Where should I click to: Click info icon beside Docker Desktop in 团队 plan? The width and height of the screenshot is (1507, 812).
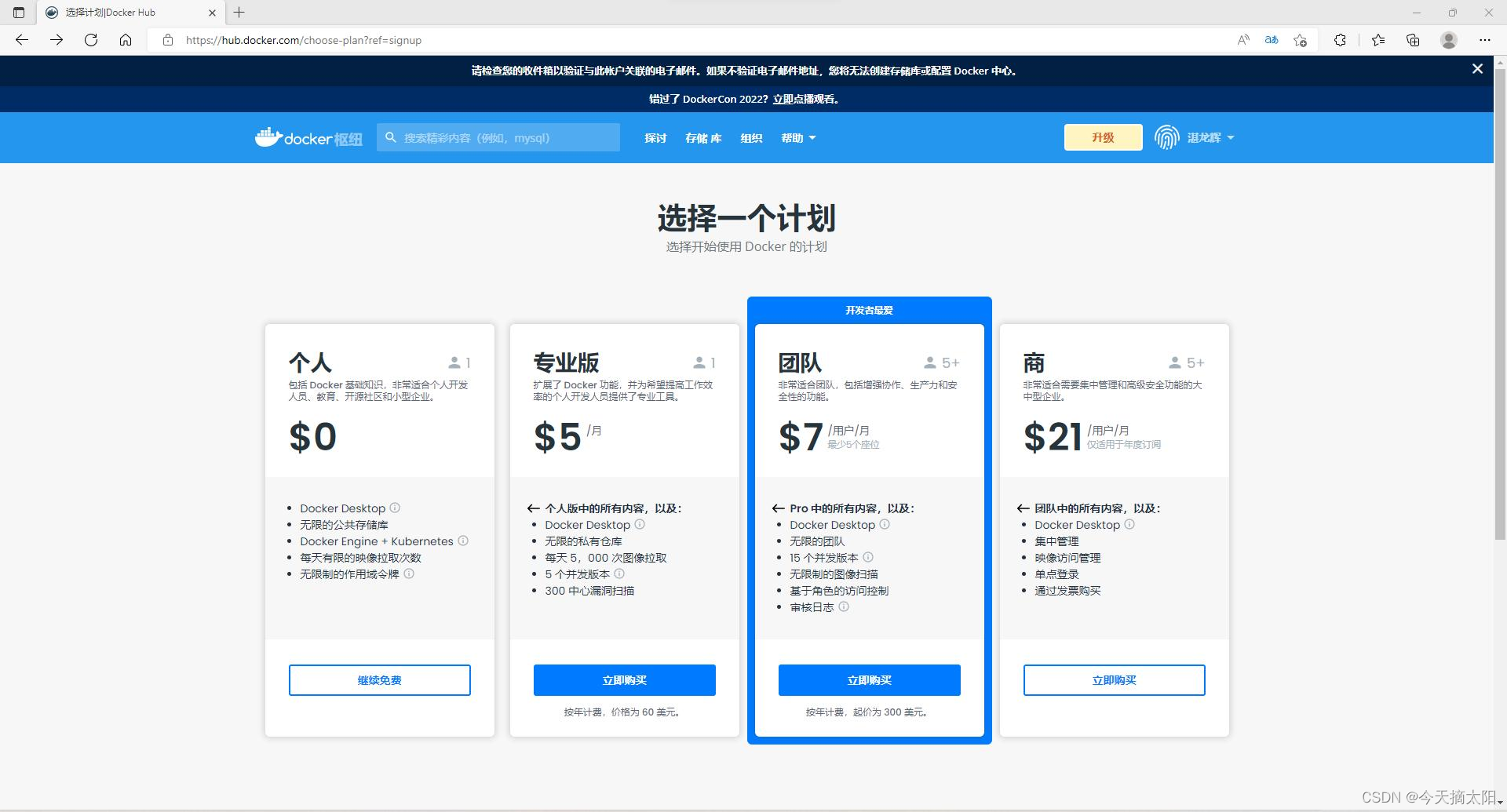coord(885,524)
